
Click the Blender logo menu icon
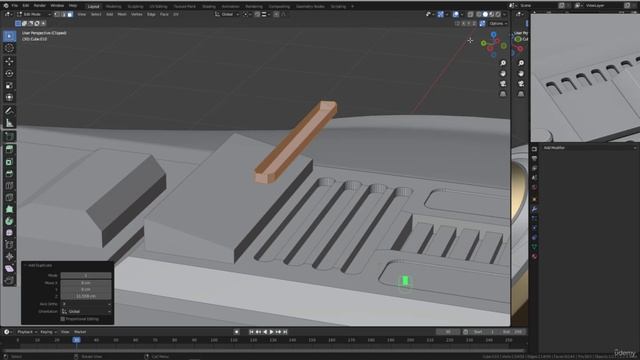pos(6,6)
